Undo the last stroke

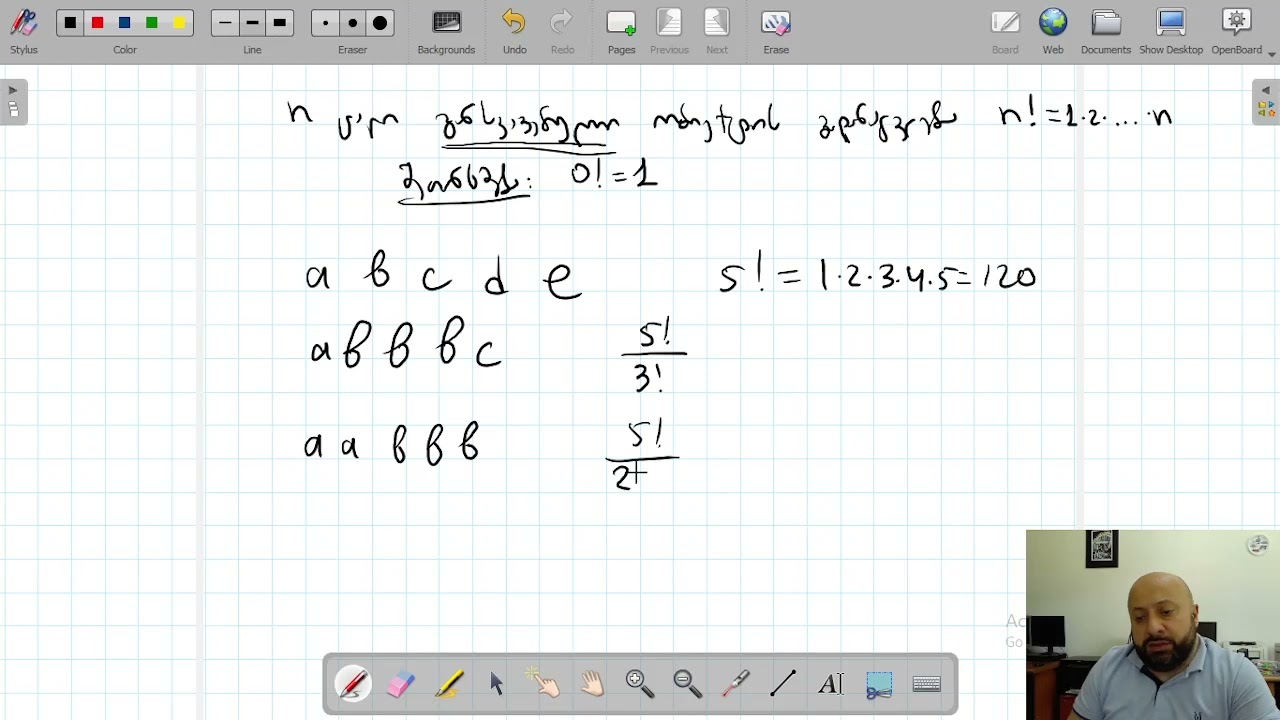click(x=514, y=32)
